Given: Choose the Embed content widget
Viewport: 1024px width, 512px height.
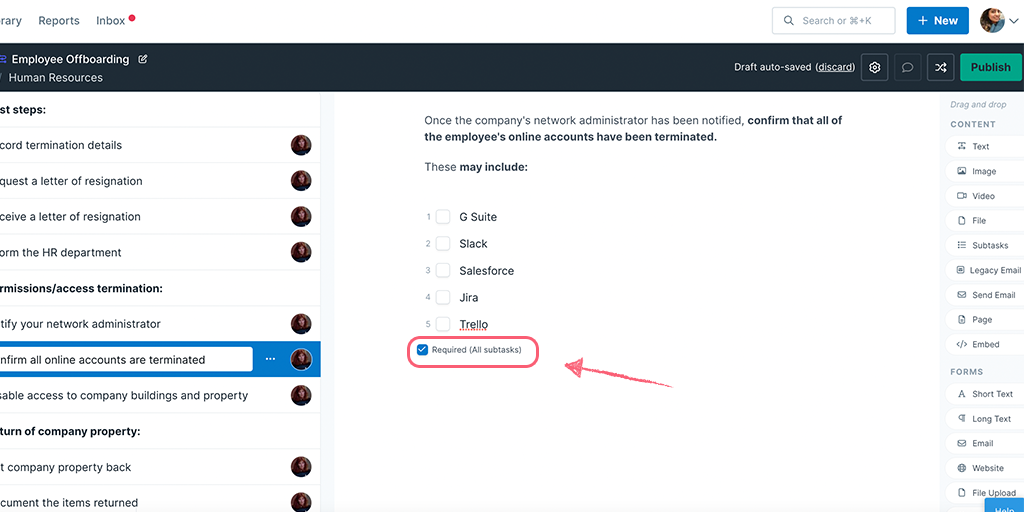Looking at the screenshot, I should pos(985,344).
